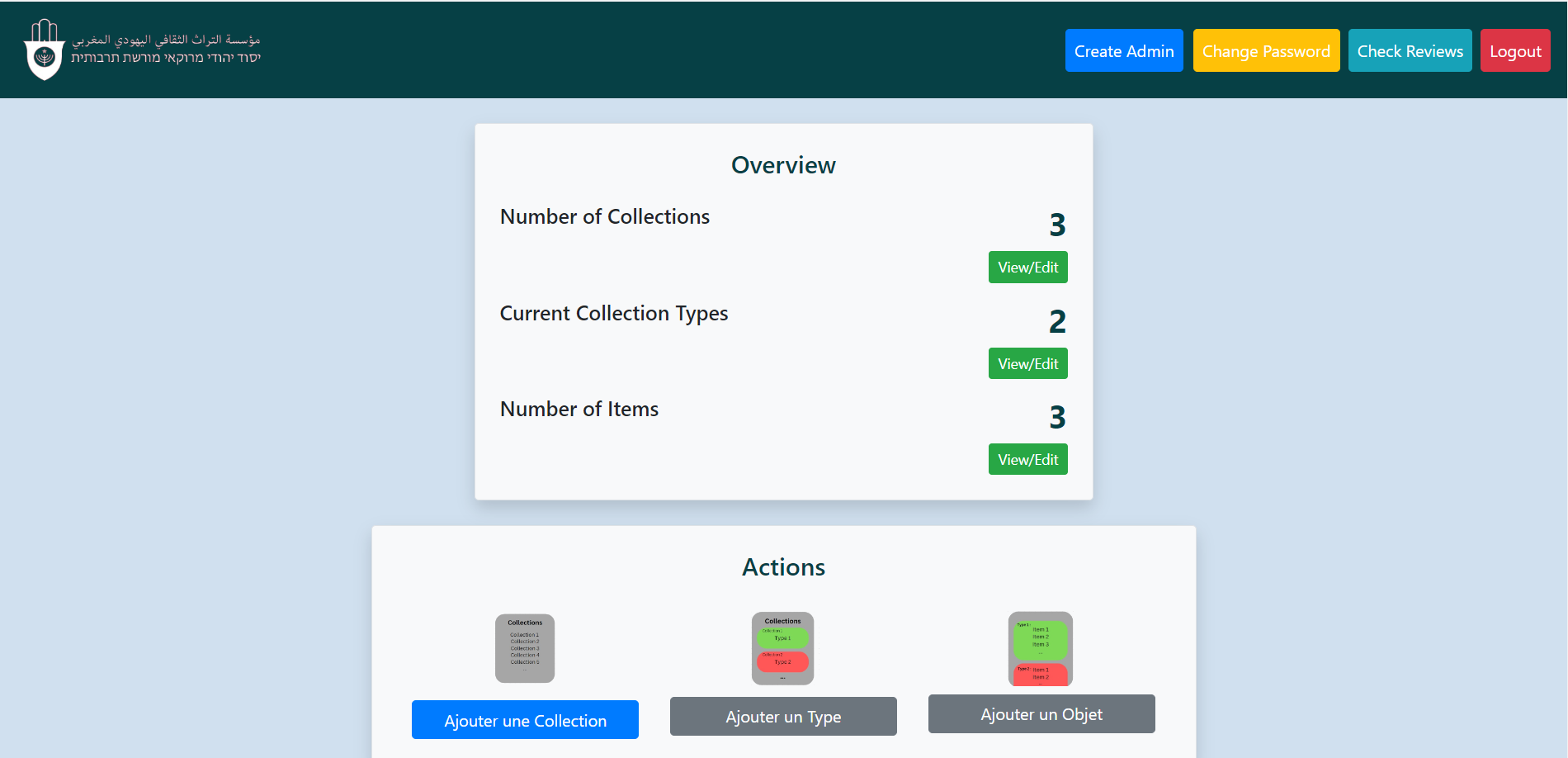Click the Number of Collections label

point(604,217)
